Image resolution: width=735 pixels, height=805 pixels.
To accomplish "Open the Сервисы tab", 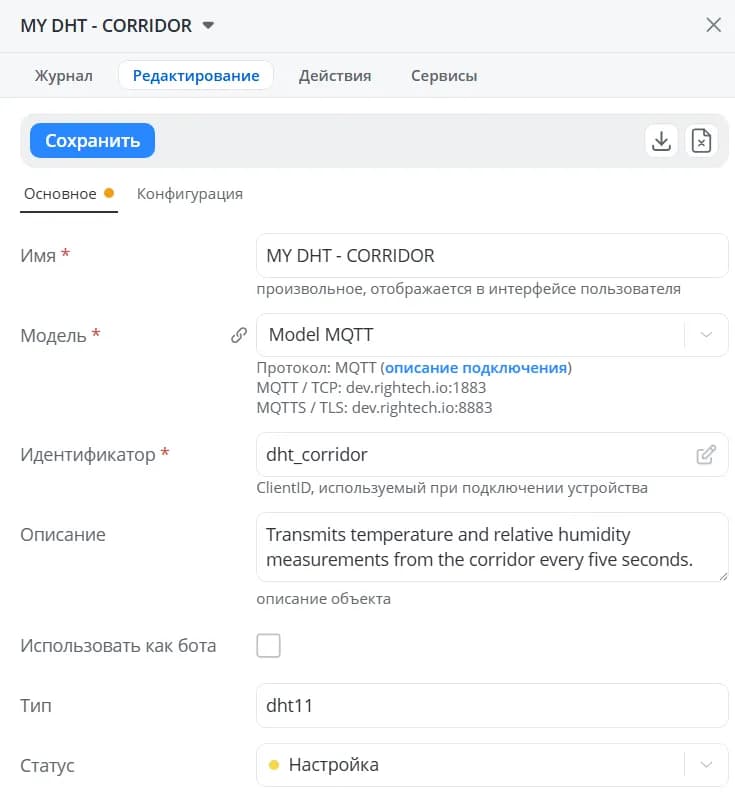I will [444, 75].
